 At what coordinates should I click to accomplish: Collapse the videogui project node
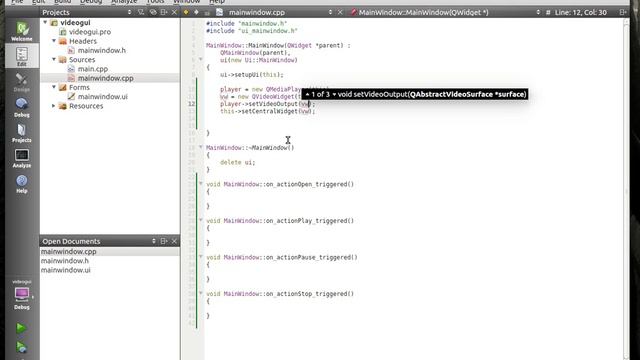[45, 22]
